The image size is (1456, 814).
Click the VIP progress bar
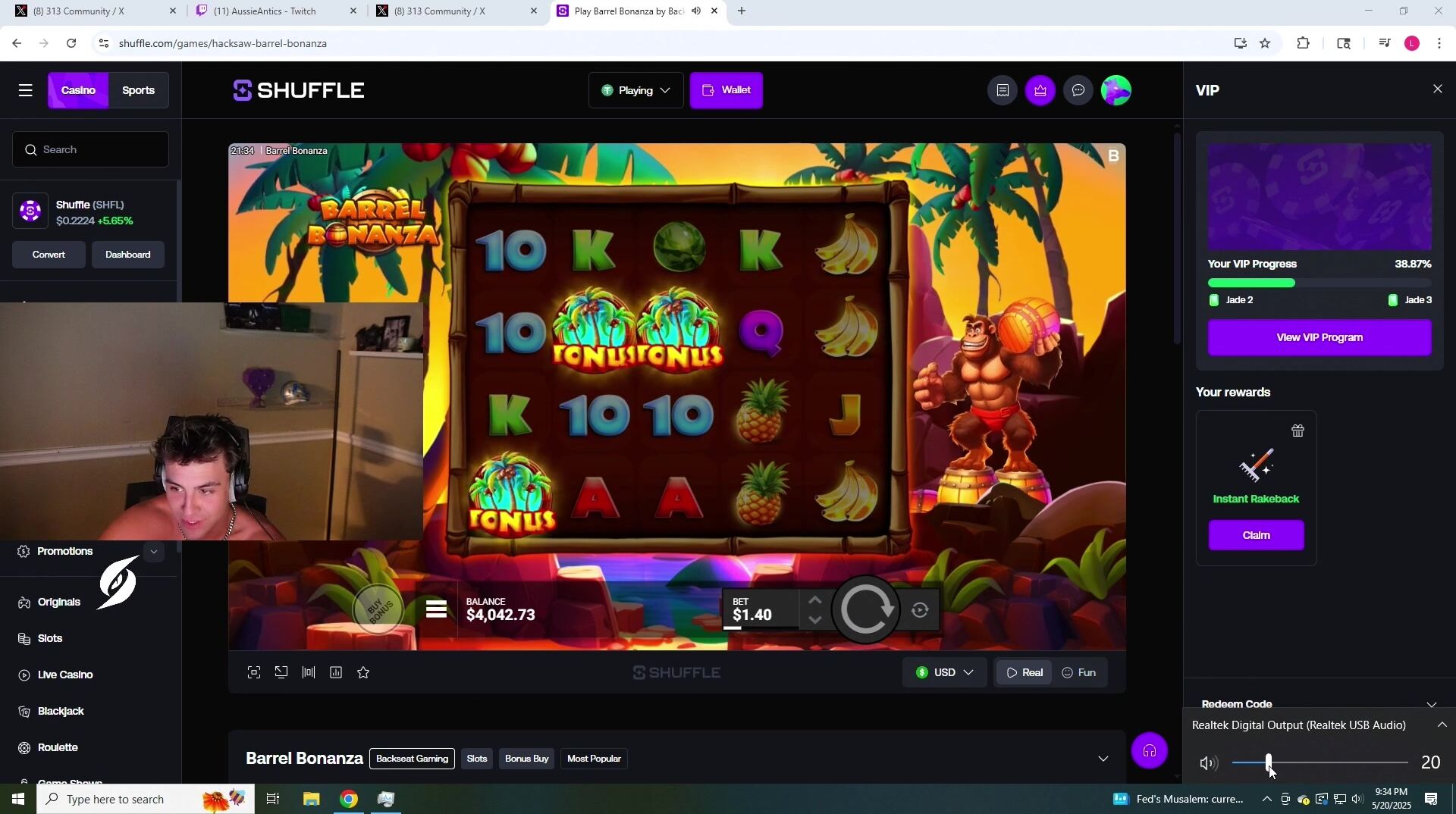(x=1319, y=283)
